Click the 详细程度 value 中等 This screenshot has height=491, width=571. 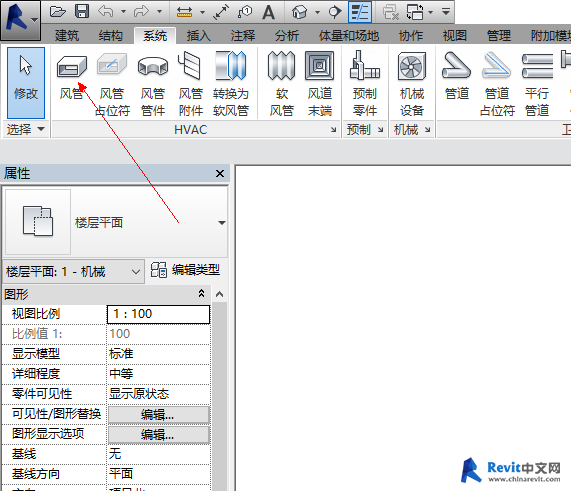click(x=158, y=374)
